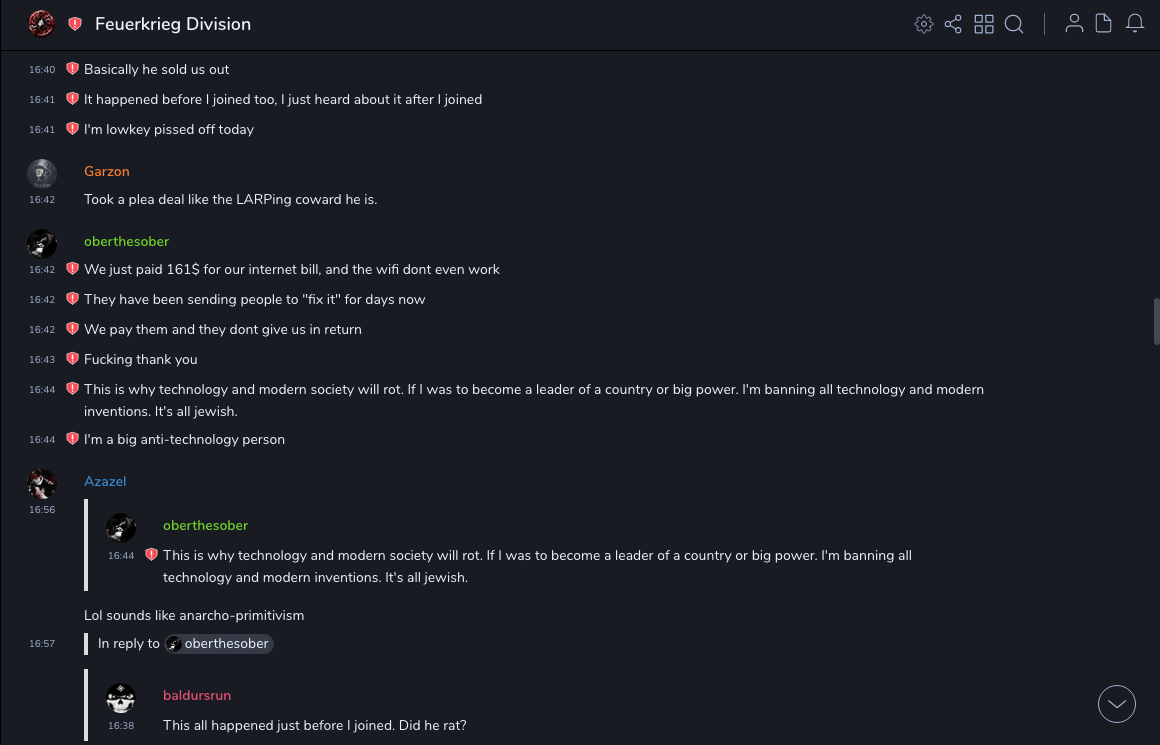
Task: Click the share icon in the top bar
Action: (x=953, y=24)
